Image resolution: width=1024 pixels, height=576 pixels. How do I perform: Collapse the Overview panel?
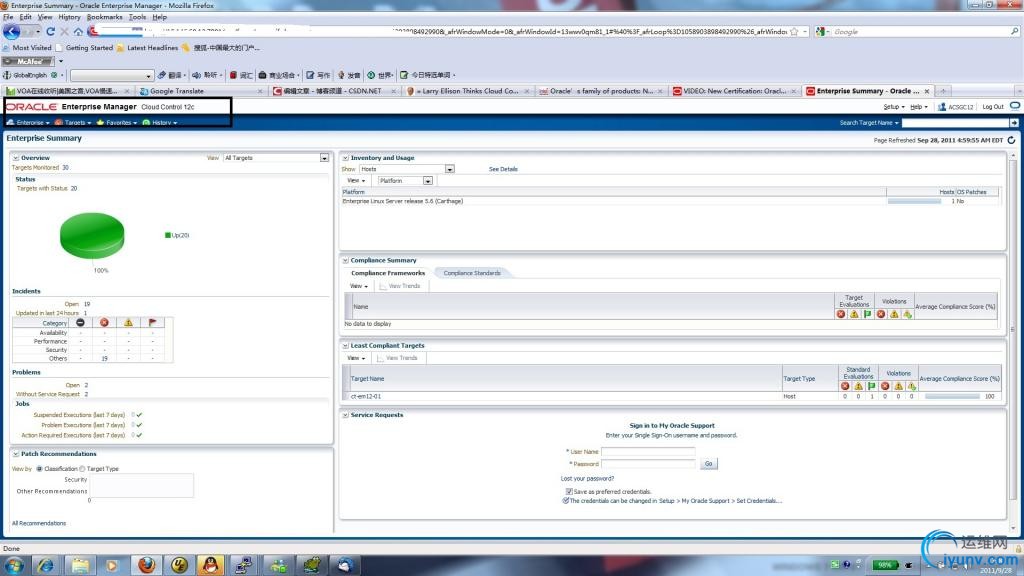tap(15, 158)
